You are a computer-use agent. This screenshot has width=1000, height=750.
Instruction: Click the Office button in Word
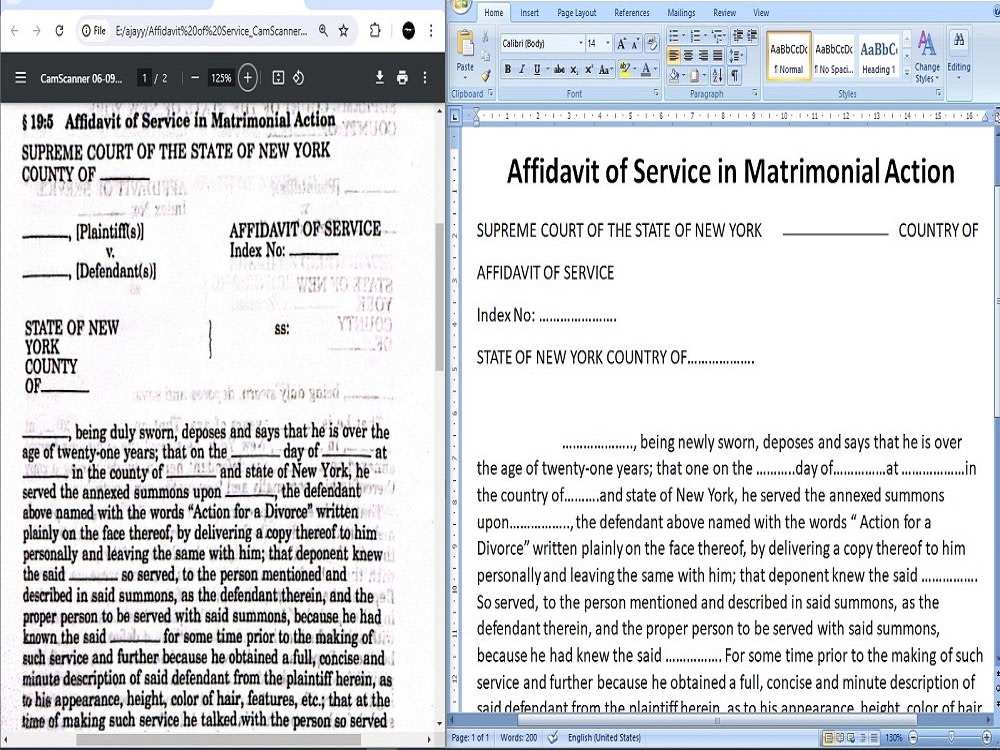point(462,6)
